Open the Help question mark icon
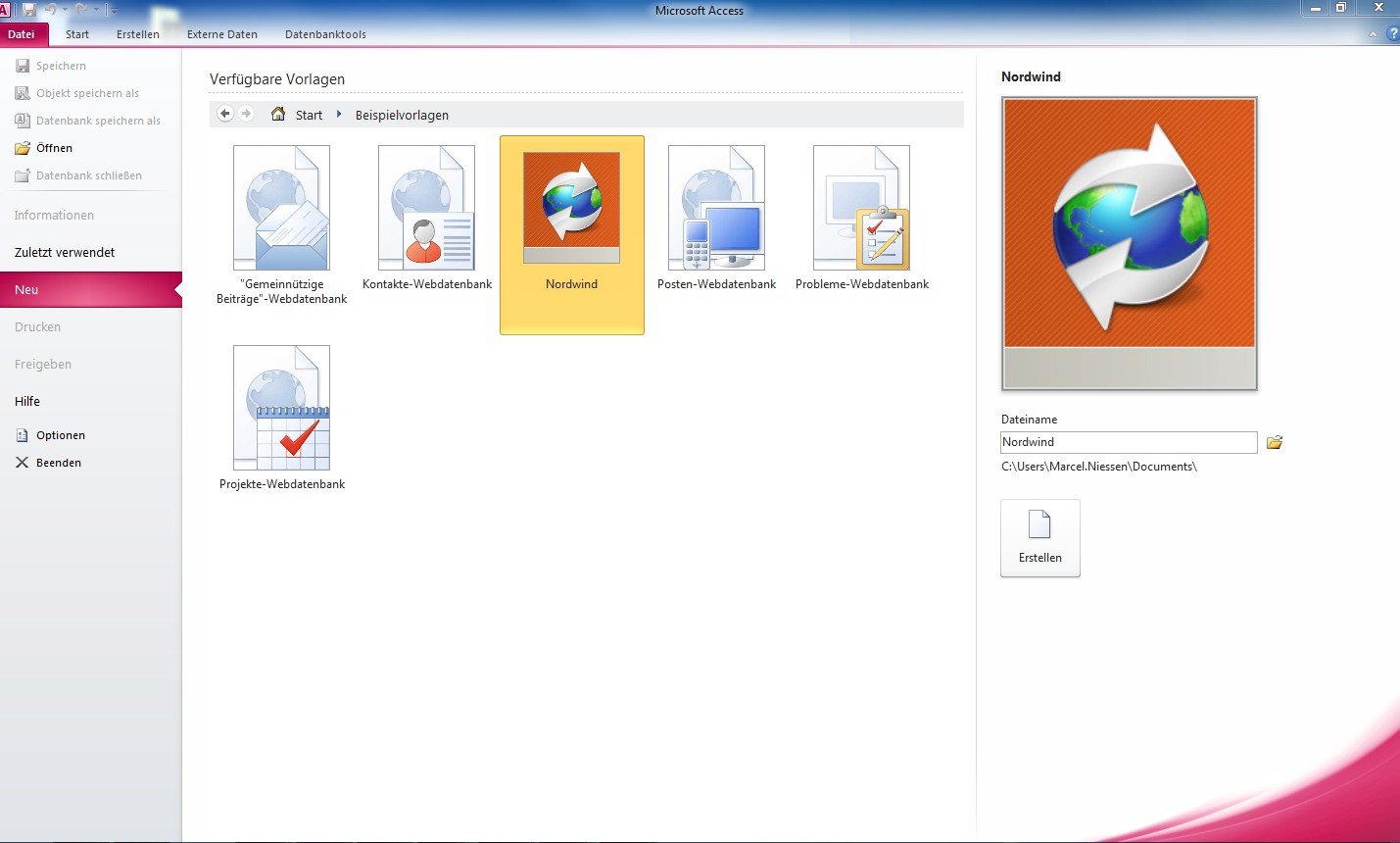Screen dimensions: 1400x843 1392,34
